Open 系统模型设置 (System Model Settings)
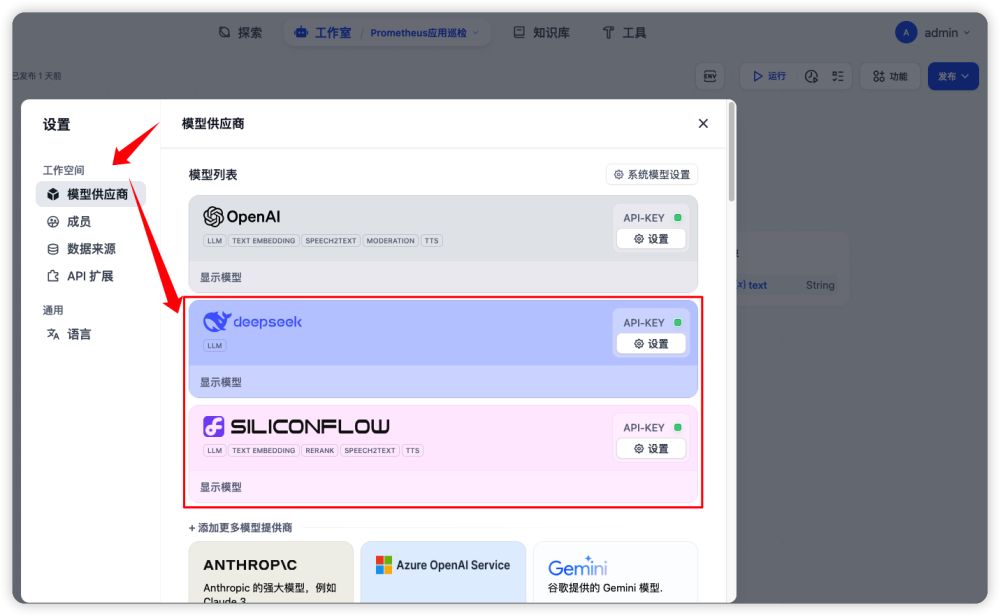This screenshot has height=616, width=1000. click(x=652, y=175)
